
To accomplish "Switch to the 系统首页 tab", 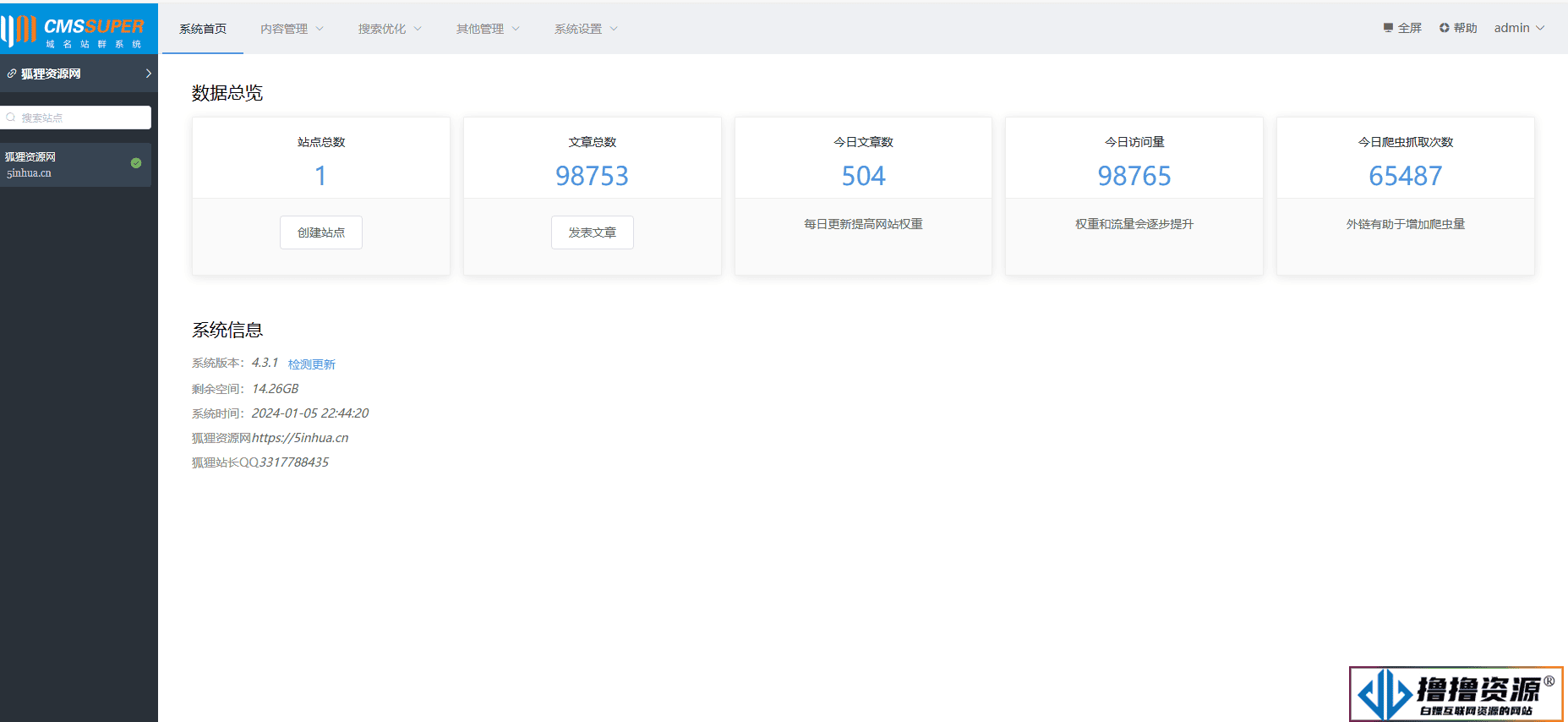I will [x=203, y=29].
